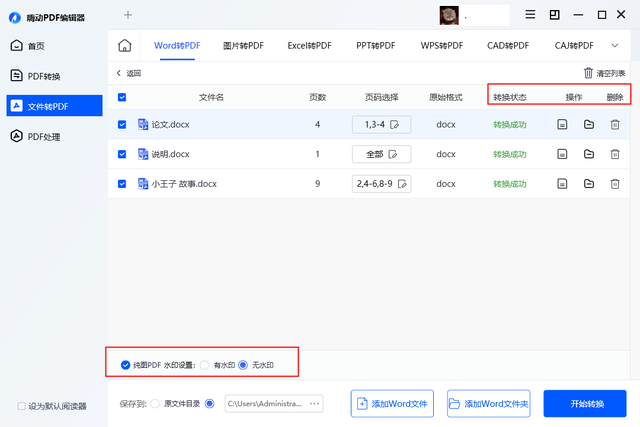
Task: Go to the home icon in tab bar
Action: pos(124,45)
